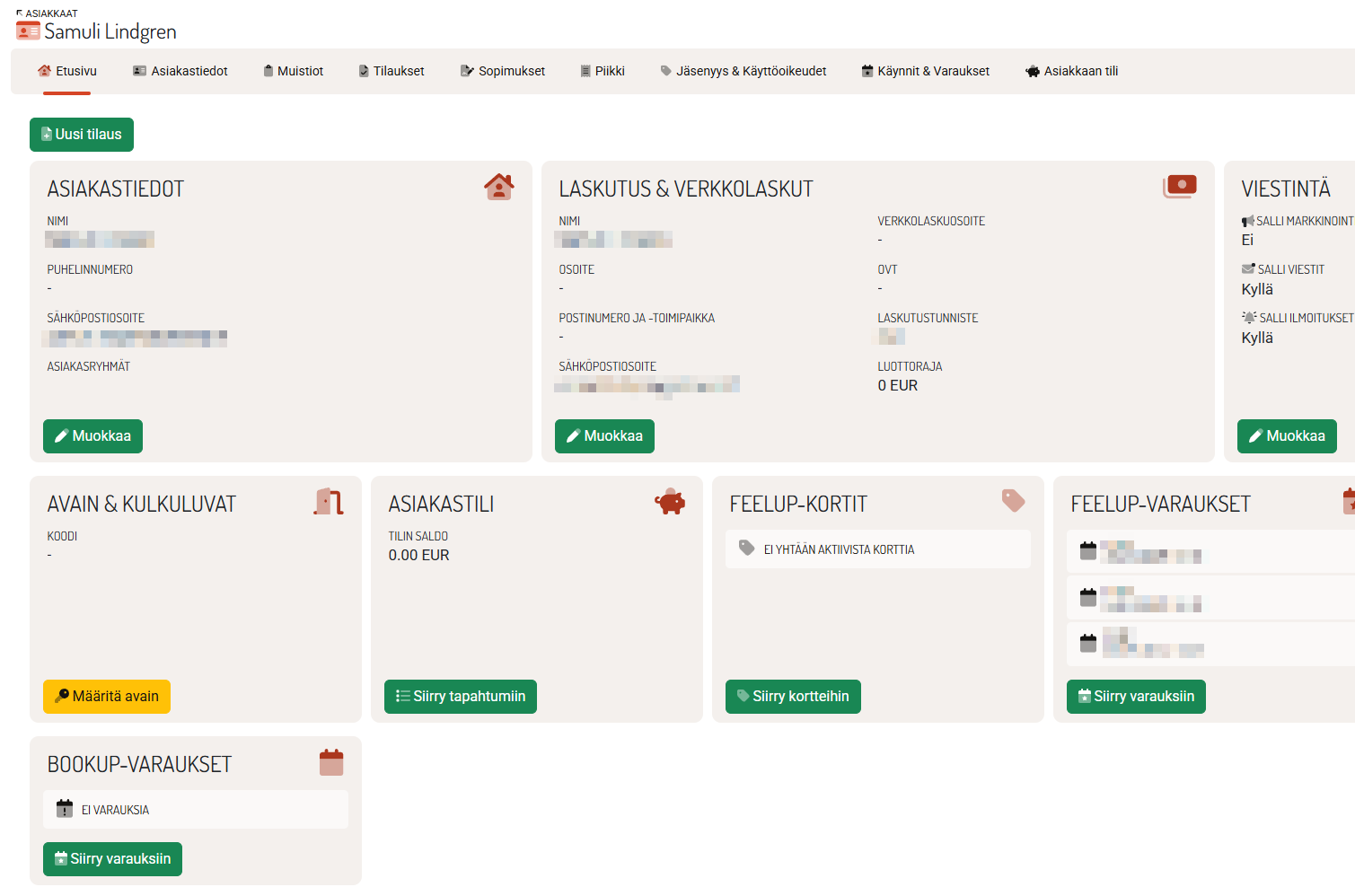
Task: Switch to the Muistiot tab
Action: 293,71
